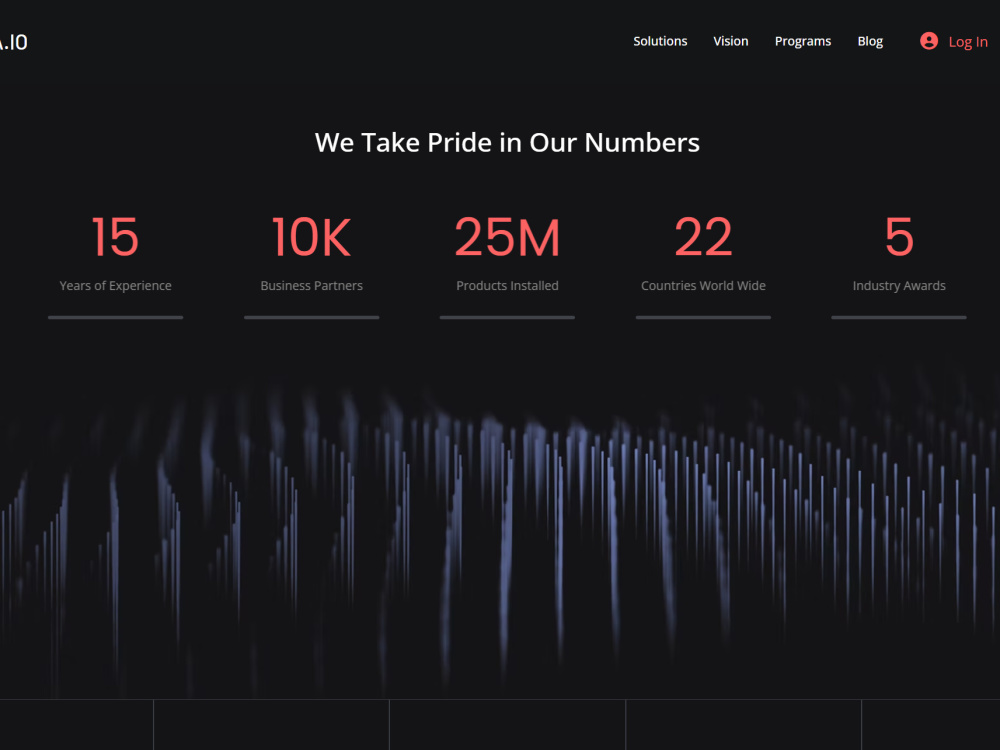Image resolution: width=1000 pixels, height=750 pixels.
Task: Click the 'Industry Awards' label
Action: (x=899, y=286)
